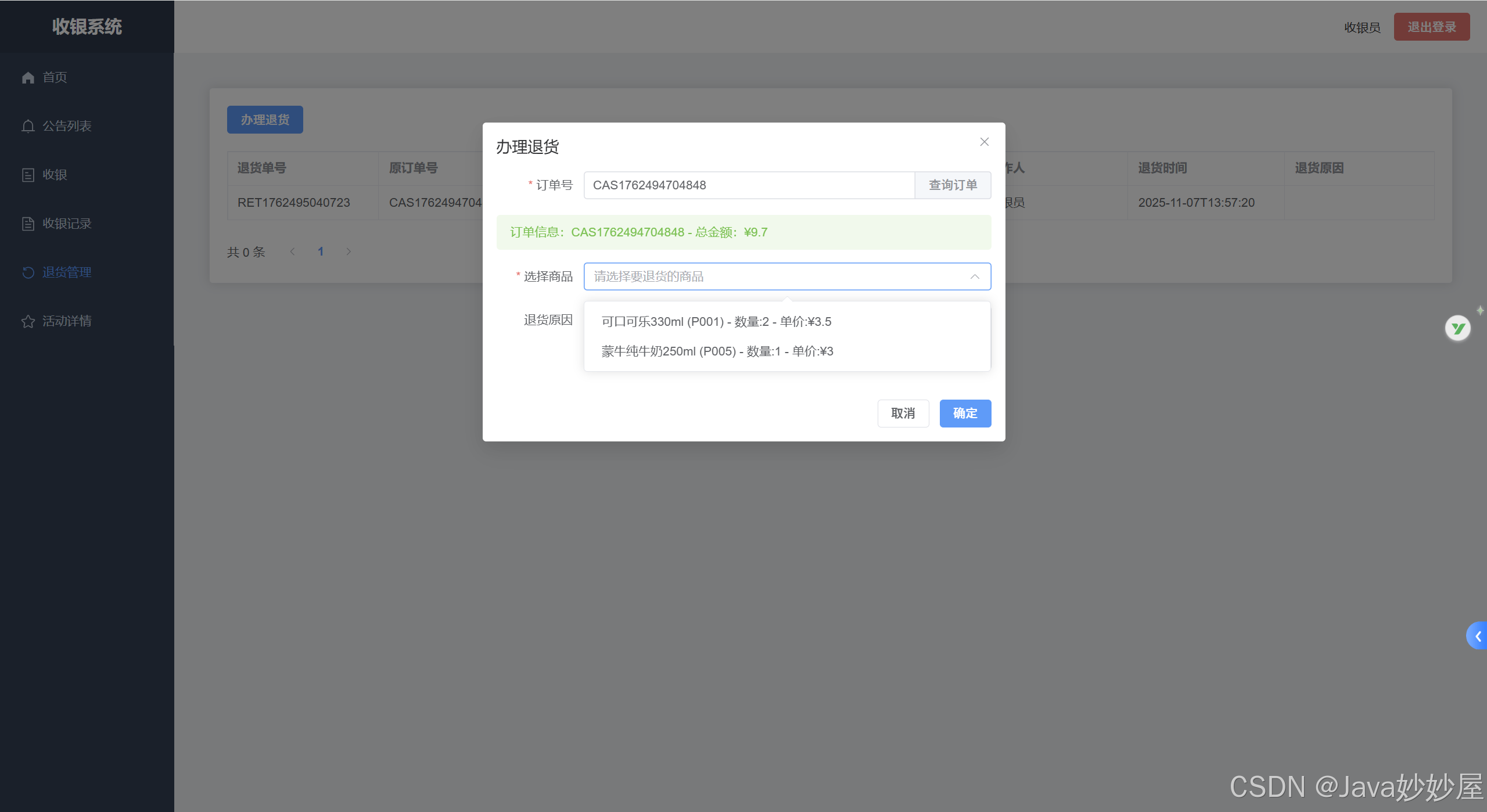
Task: Confirm return with 确定 button
Action: pyautogui.click(x=965, y=414)
